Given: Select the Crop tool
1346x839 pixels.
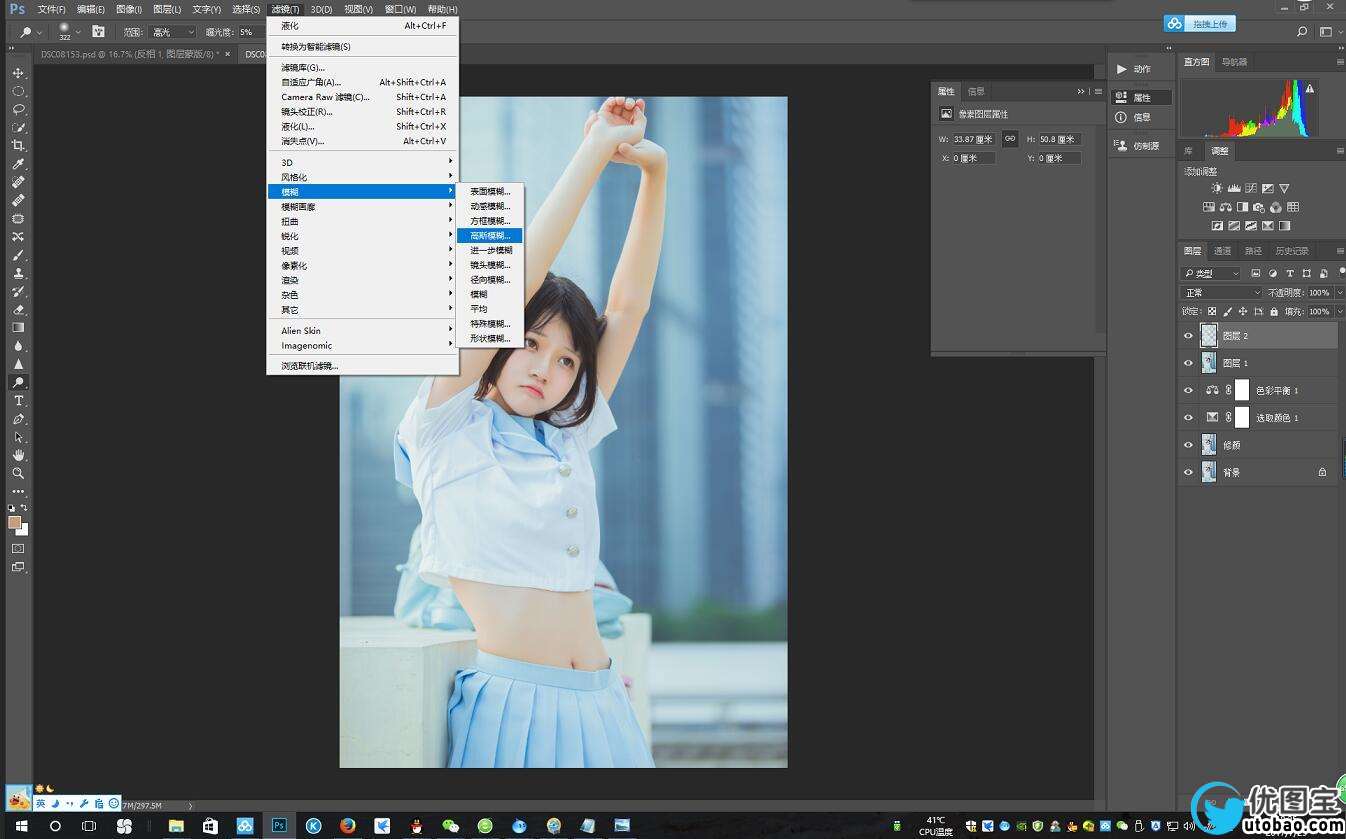Looking at the screenshot, I should coord(18,146).
